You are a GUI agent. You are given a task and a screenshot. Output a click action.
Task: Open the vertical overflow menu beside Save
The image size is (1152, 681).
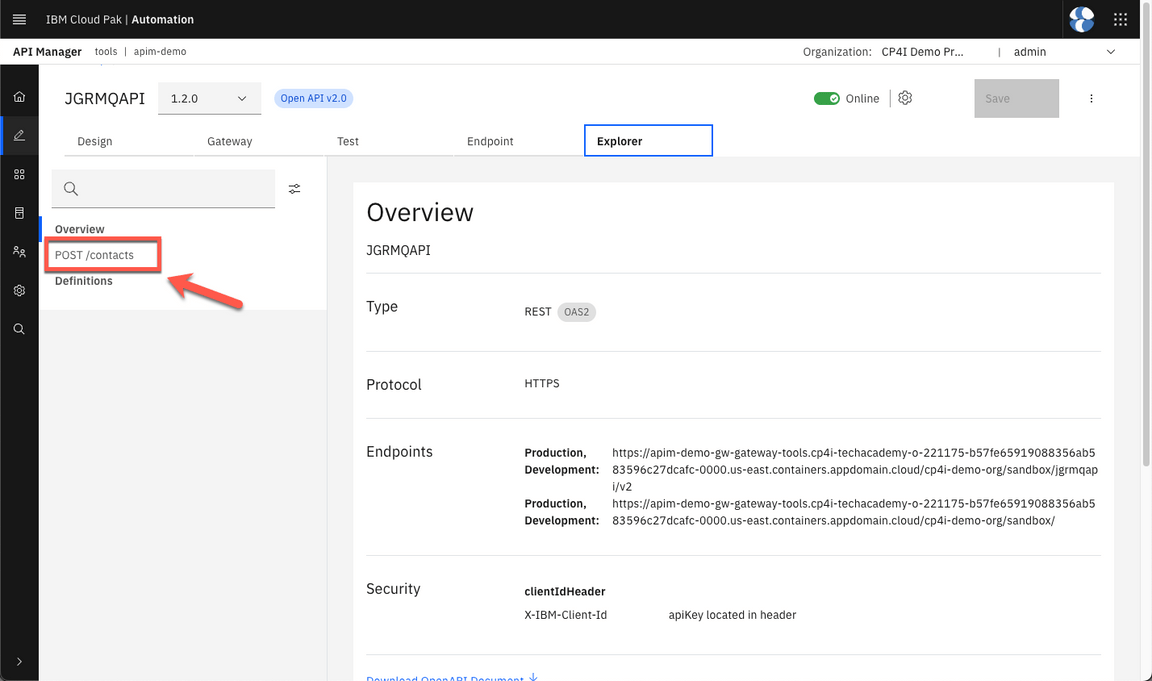(x=1091, y=99)
